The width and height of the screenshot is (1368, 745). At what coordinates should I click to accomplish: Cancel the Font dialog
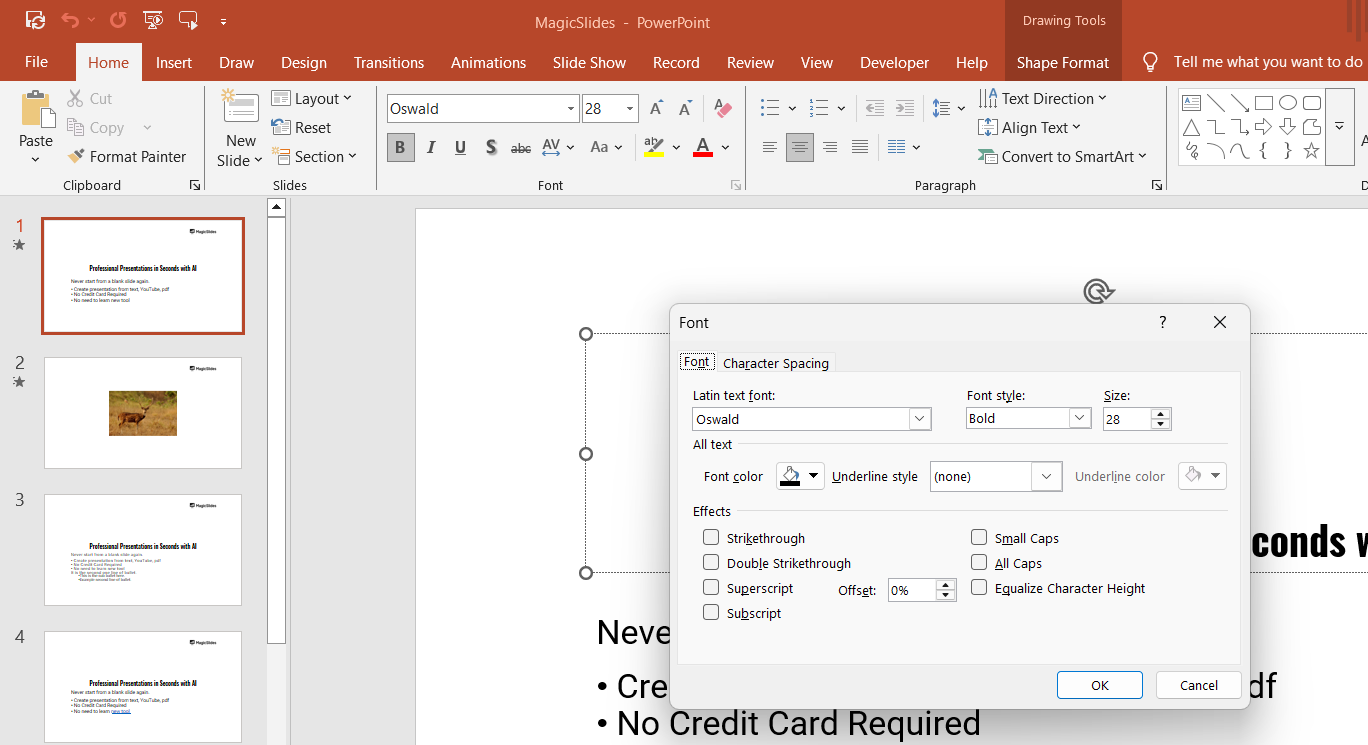(1198, 685)
